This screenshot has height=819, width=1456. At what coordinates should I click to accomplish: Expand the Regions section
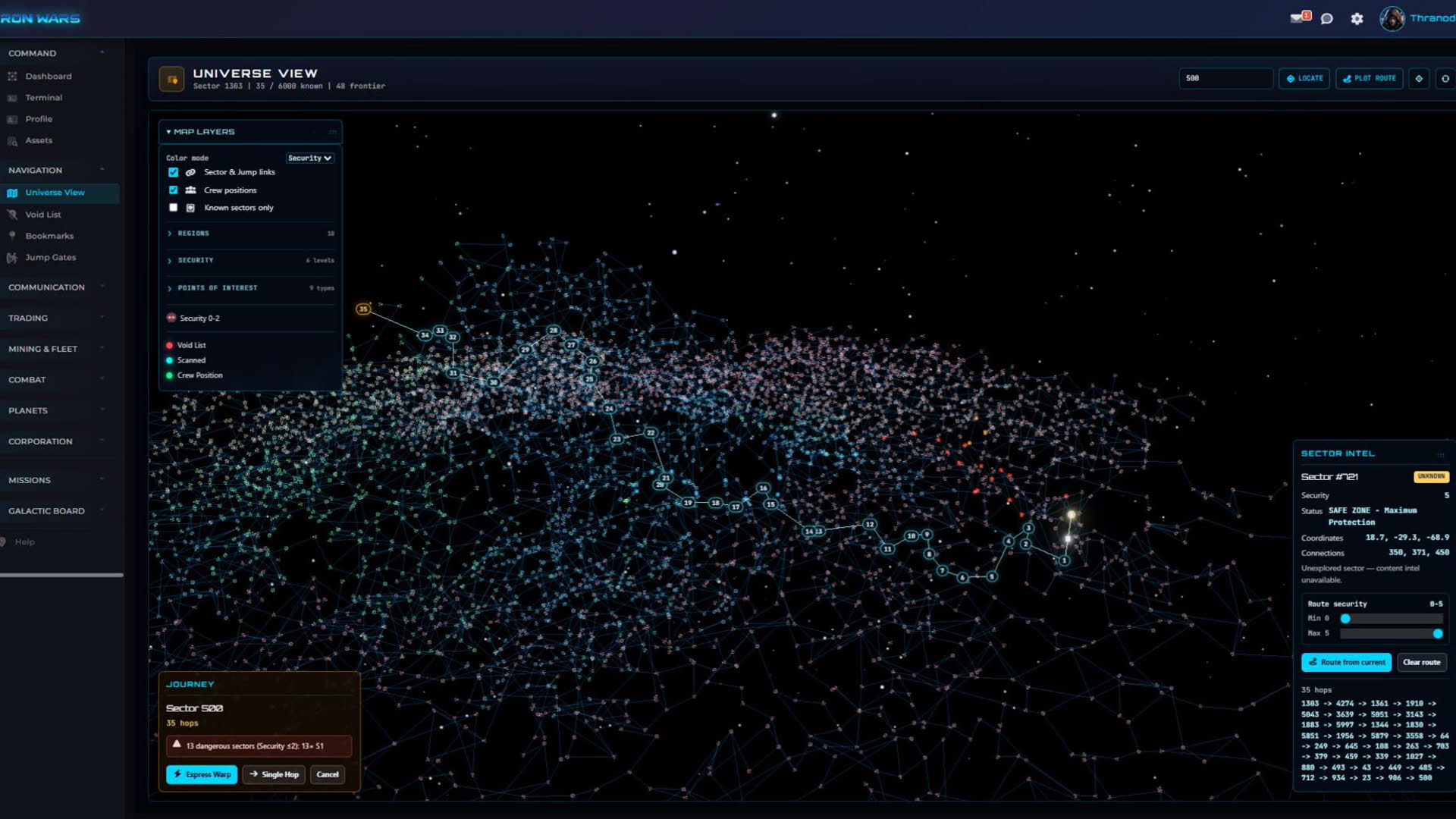(x=249, y=234)
